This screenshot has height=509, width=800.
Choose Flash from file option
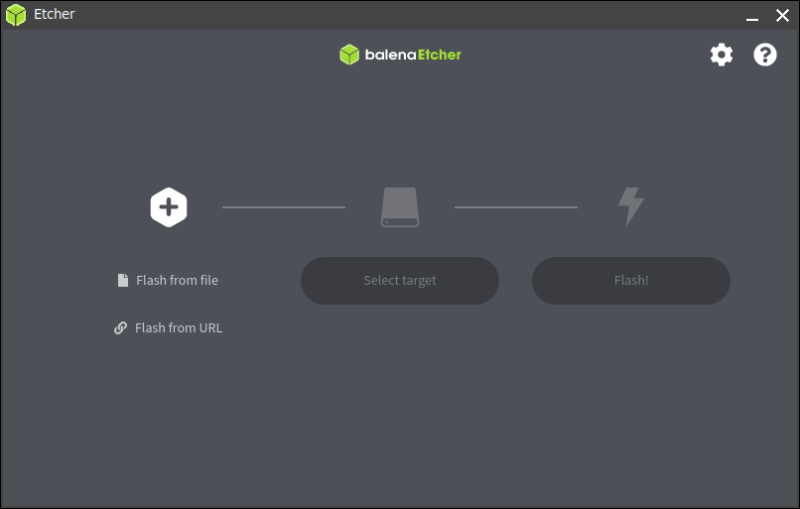tap(177, 280)
